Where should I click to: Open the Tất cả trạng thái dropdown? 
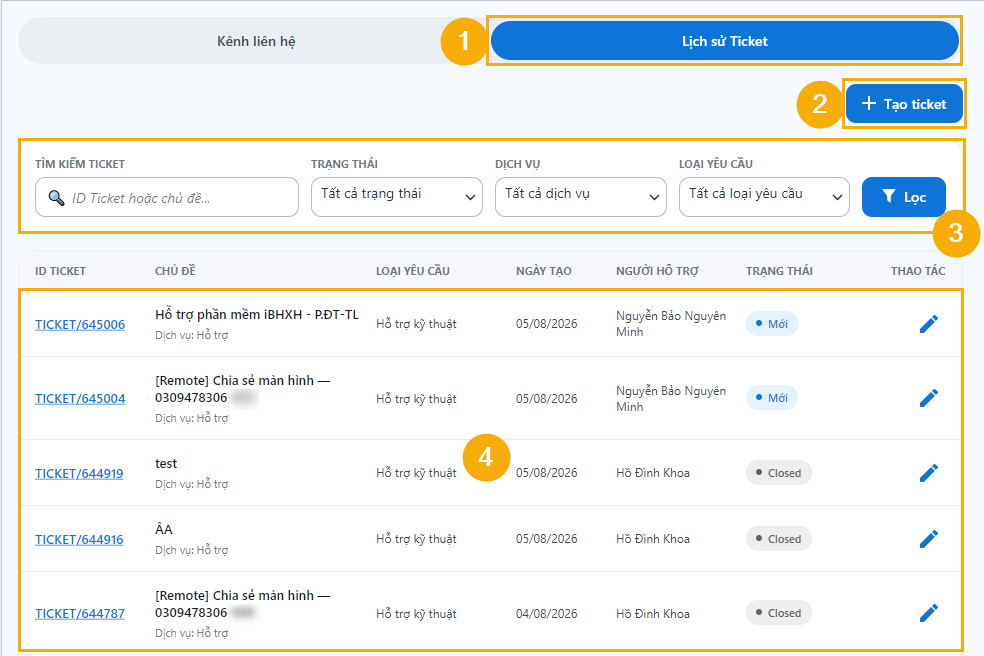tap(397, 197)
